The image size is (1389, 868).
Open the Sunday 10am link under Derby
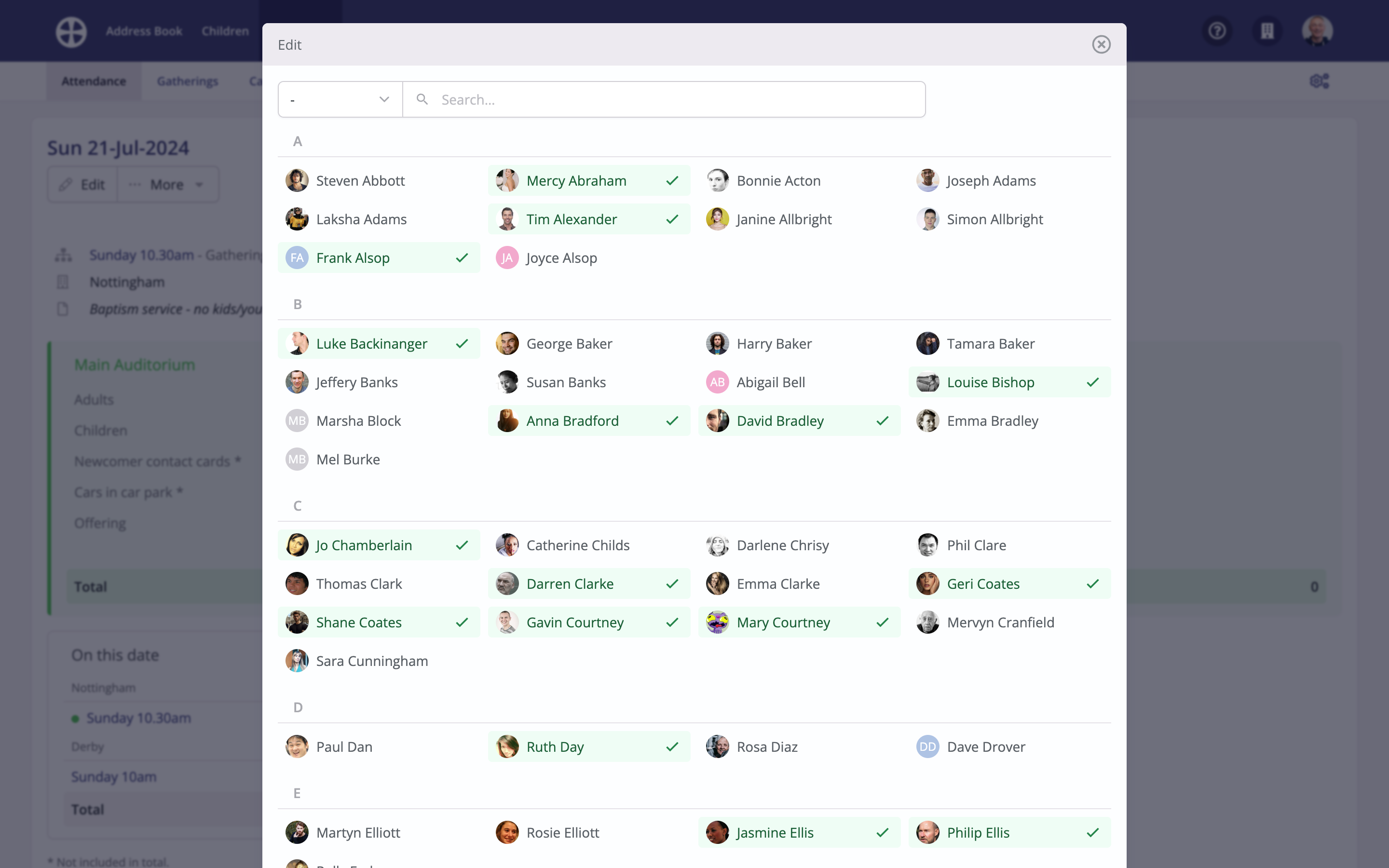(114, 776)
